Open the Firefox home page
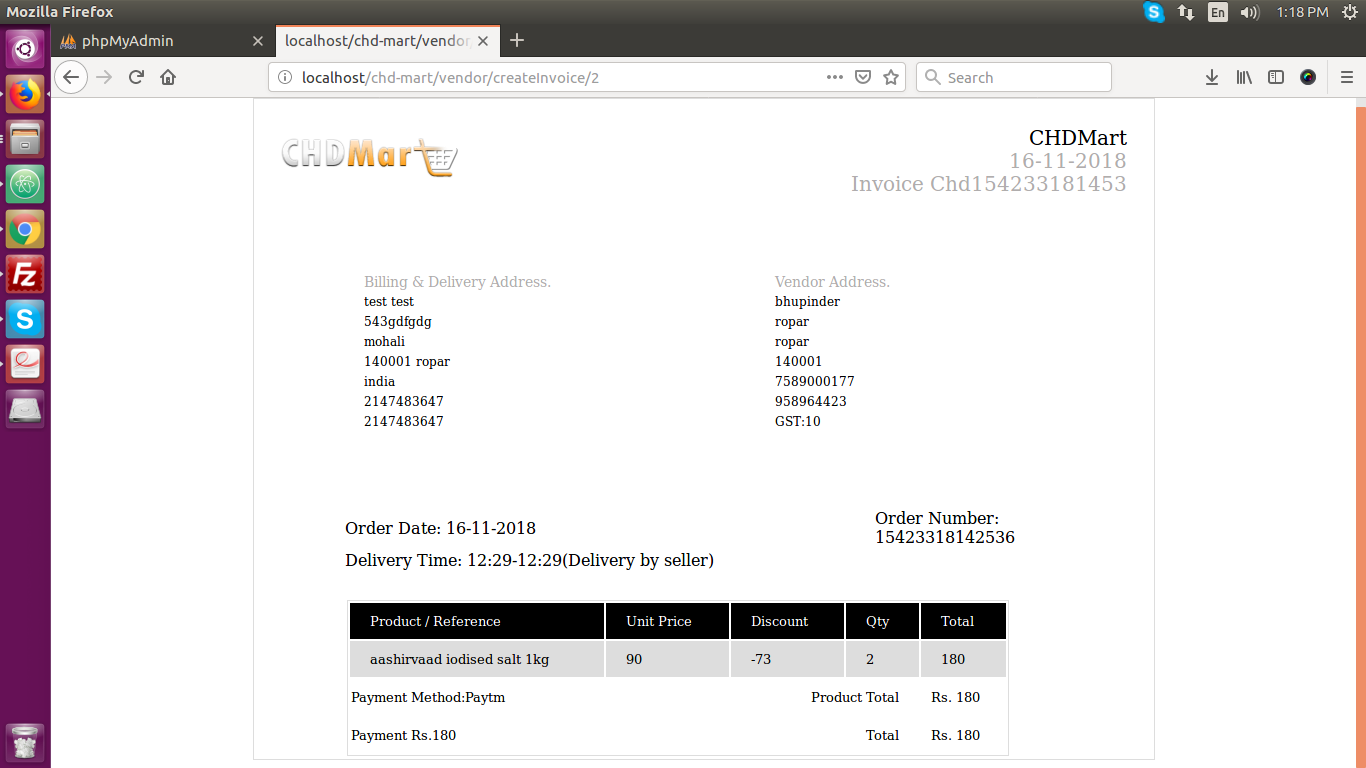This screenshot has height=768, width=1366. 168,77
